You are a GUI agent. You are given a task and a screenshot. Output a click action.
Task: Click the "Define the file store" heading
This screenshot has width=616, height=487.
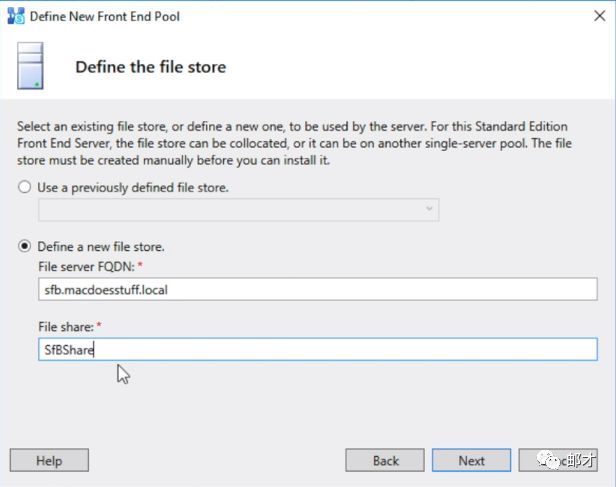[x=151, y=67]
